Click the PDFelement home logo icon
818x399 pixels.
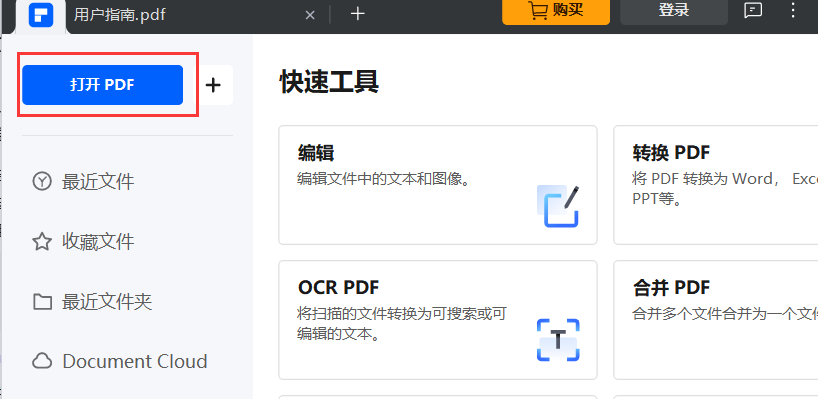[x=41, y=15]
